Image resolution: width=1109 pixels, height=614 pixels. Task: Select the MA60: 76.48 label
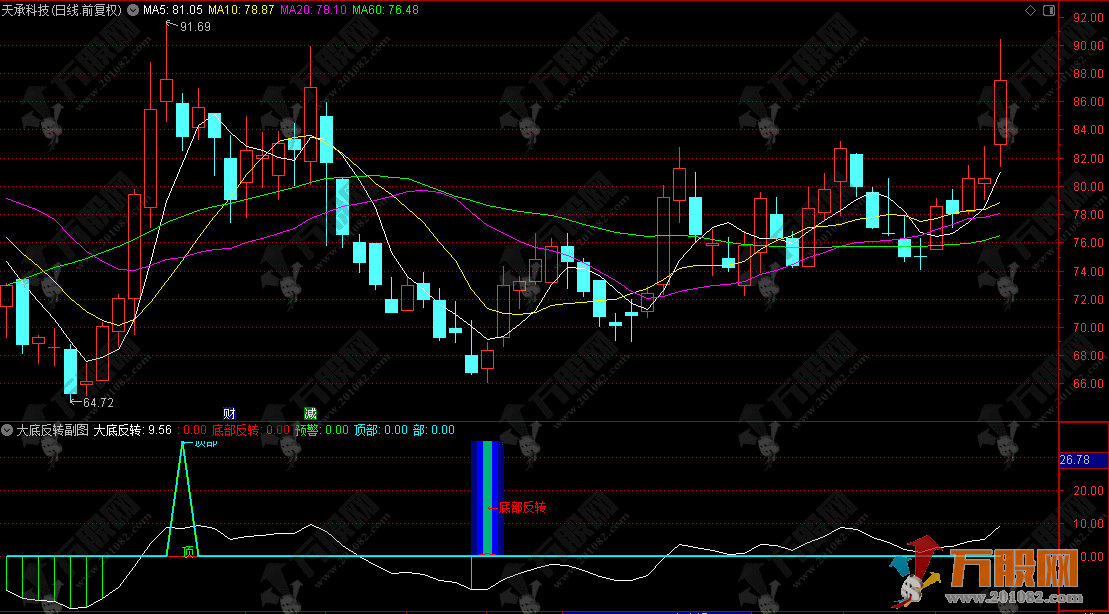coord(385,10)
